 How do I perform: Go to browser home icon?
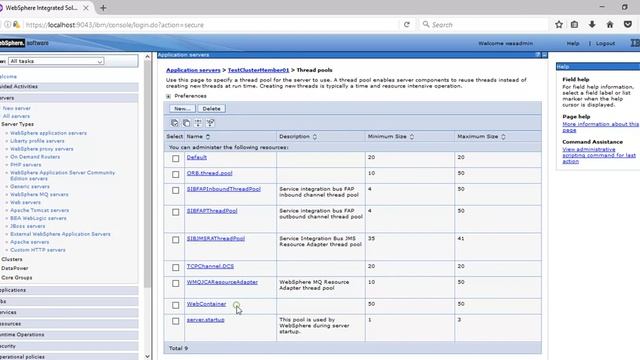pyautogui.click(x=610, y=24)
